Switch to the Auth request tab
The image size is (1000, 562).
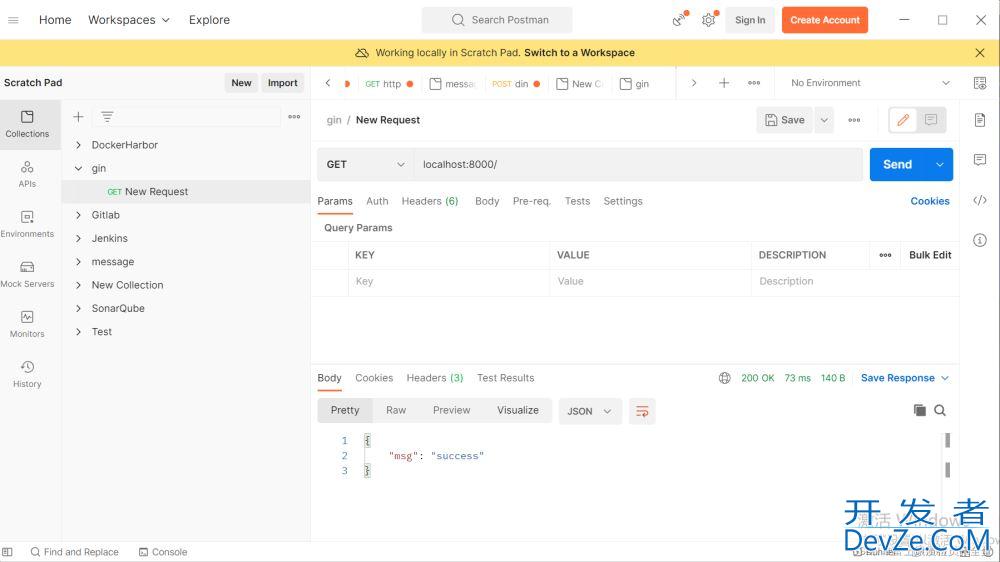[x=377, y=201]
